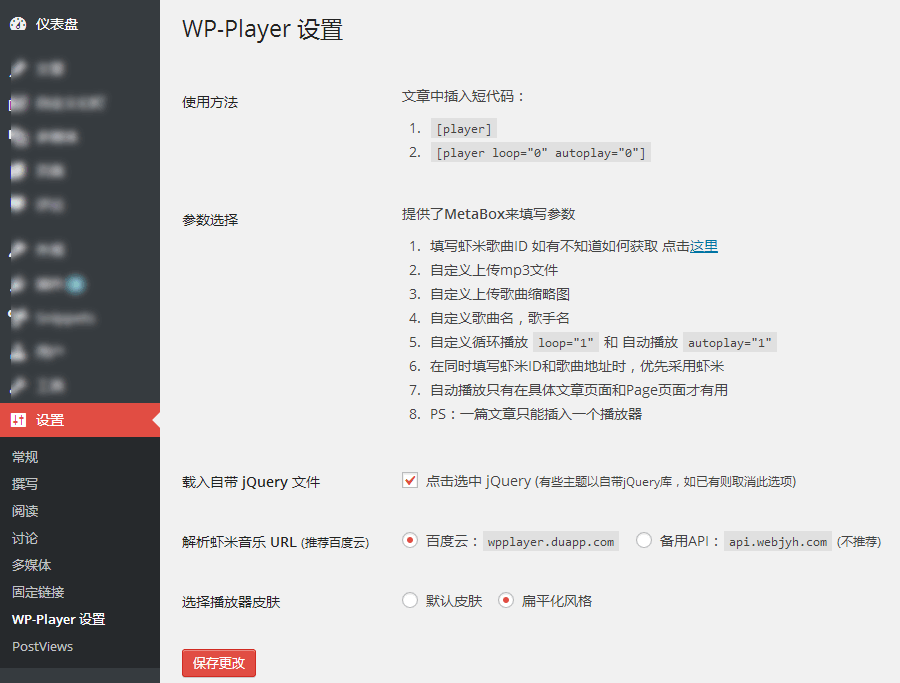Click the 设置 settings sliders icon

[18, 420]
